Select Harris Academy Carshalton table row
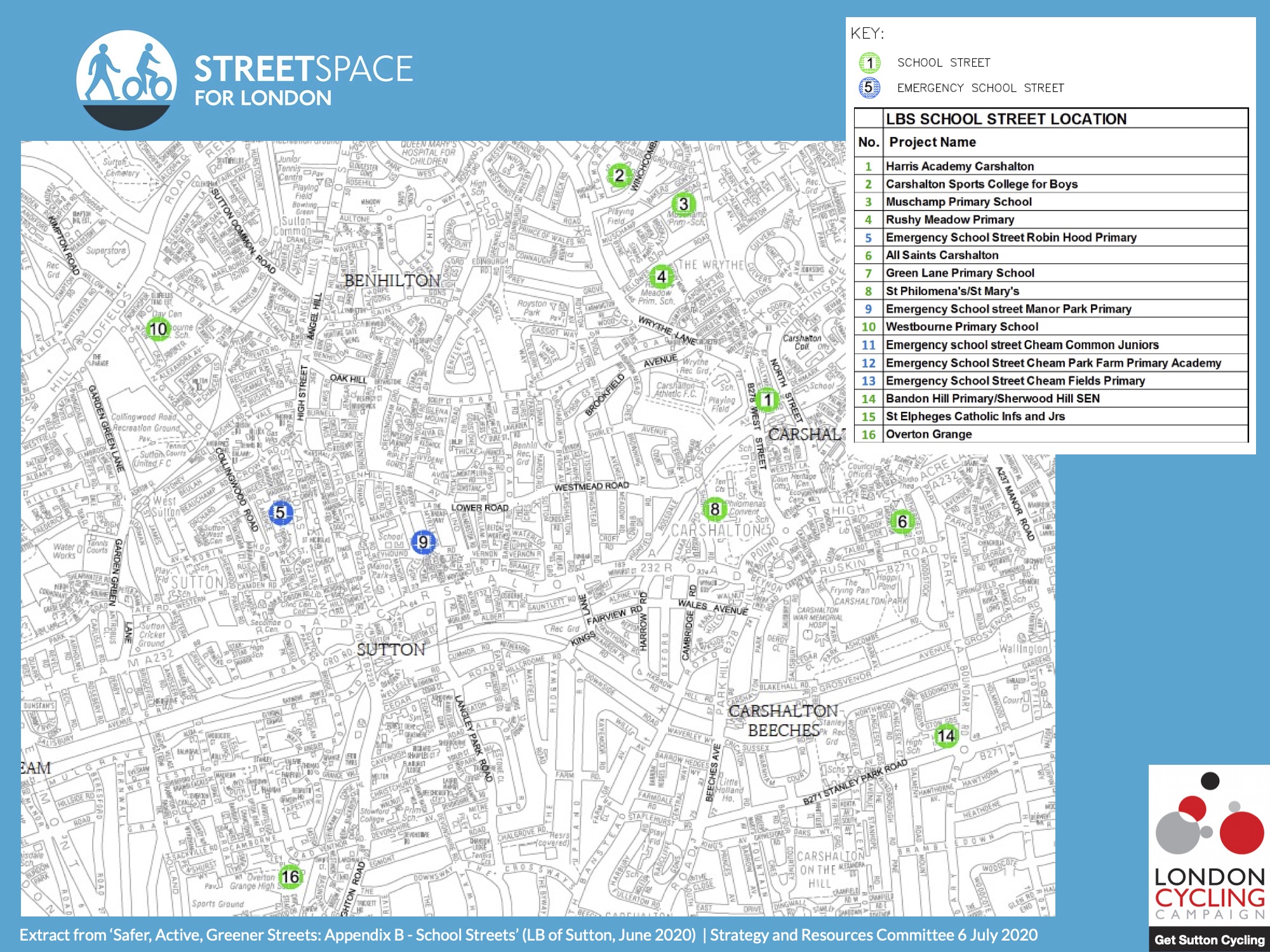The width and height of the screenshot is (1270, 952). tap(959, 166)
